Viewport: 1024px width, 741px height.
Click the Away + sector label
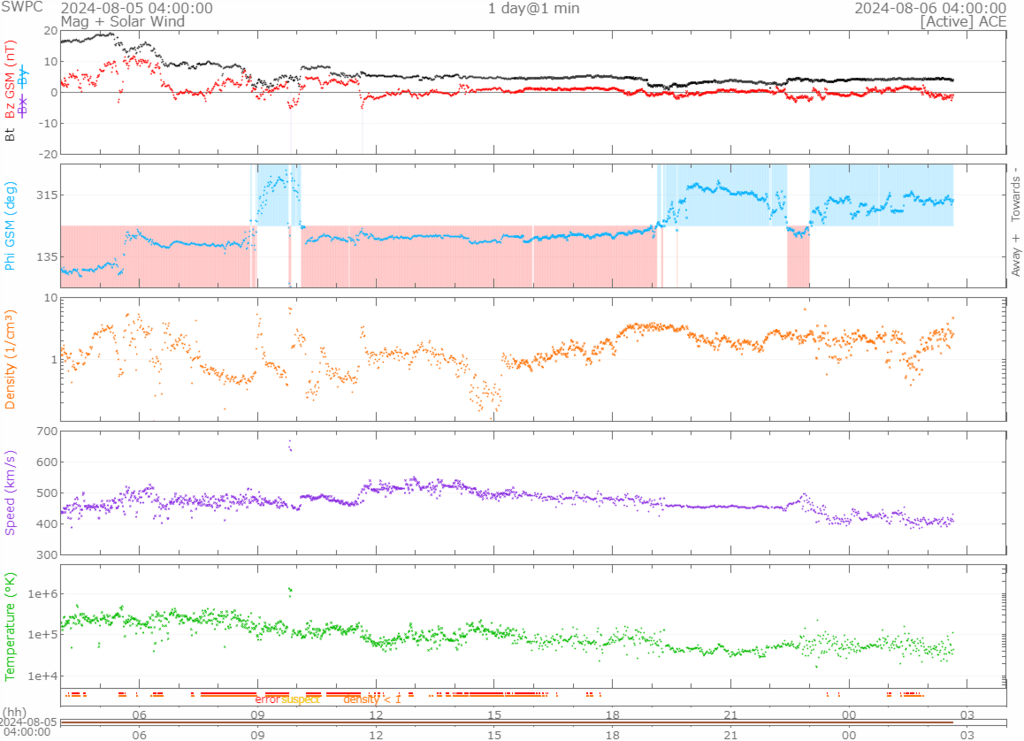pyautogui.click(x=1016, y=255)
